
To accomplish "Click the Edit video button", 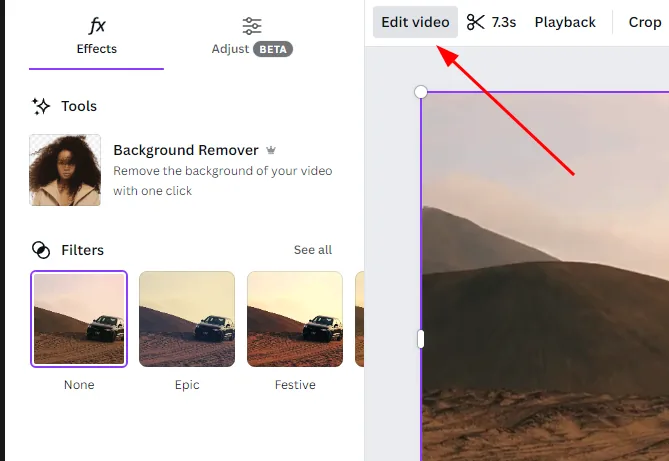I will 415,22.
